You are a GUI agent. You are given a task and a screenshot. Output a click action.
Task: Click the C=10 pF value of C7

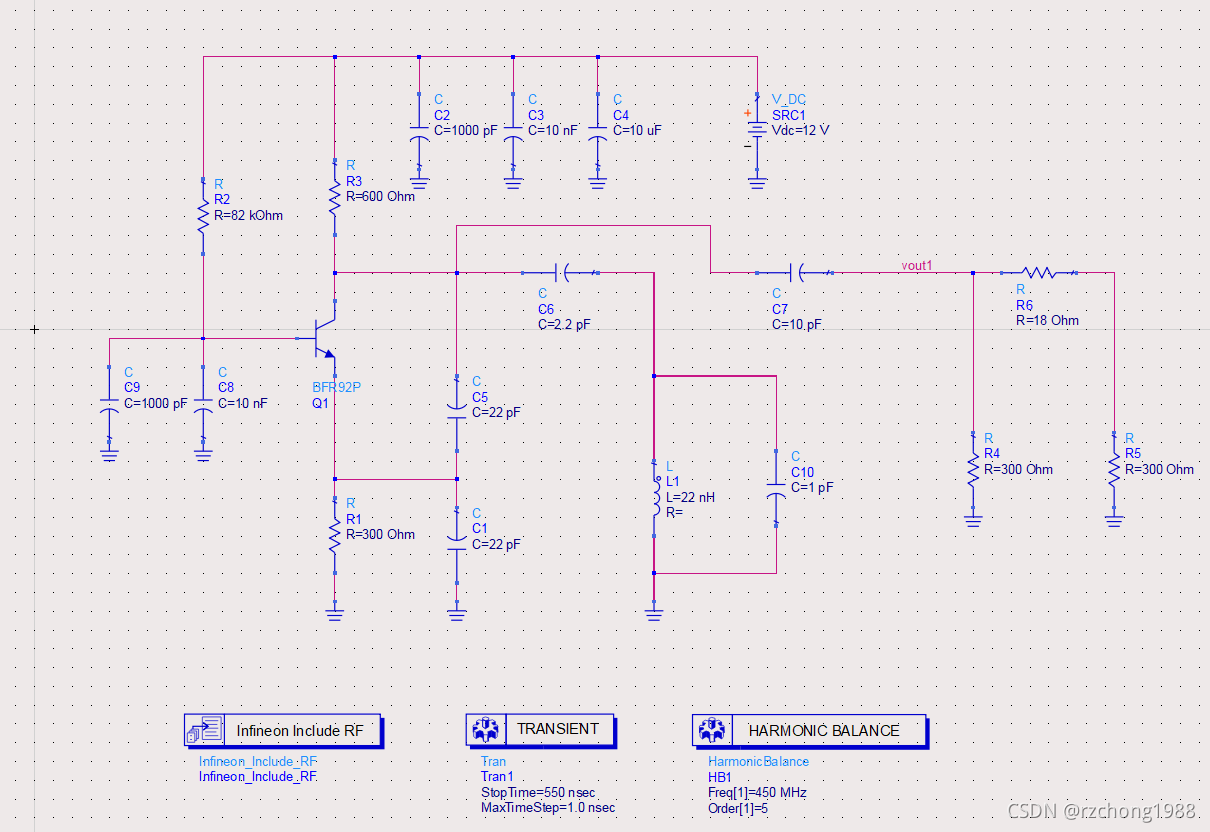tap(798, 325)
